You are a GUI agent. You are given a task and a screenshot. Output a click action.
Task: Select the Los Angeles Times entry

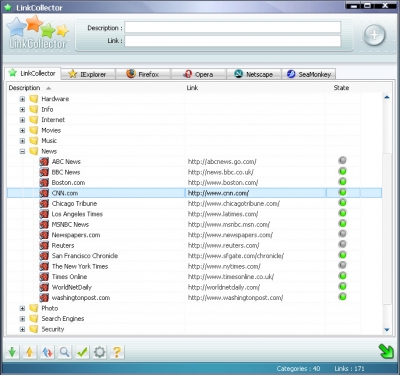tap(77, 214)
